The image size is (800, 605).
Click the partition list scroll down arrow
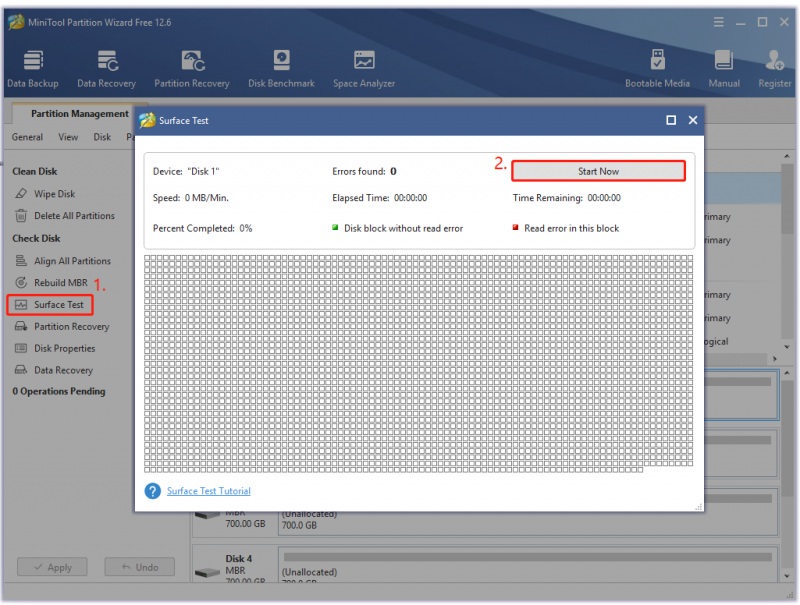pyautogui.click(x=787, y=347)
